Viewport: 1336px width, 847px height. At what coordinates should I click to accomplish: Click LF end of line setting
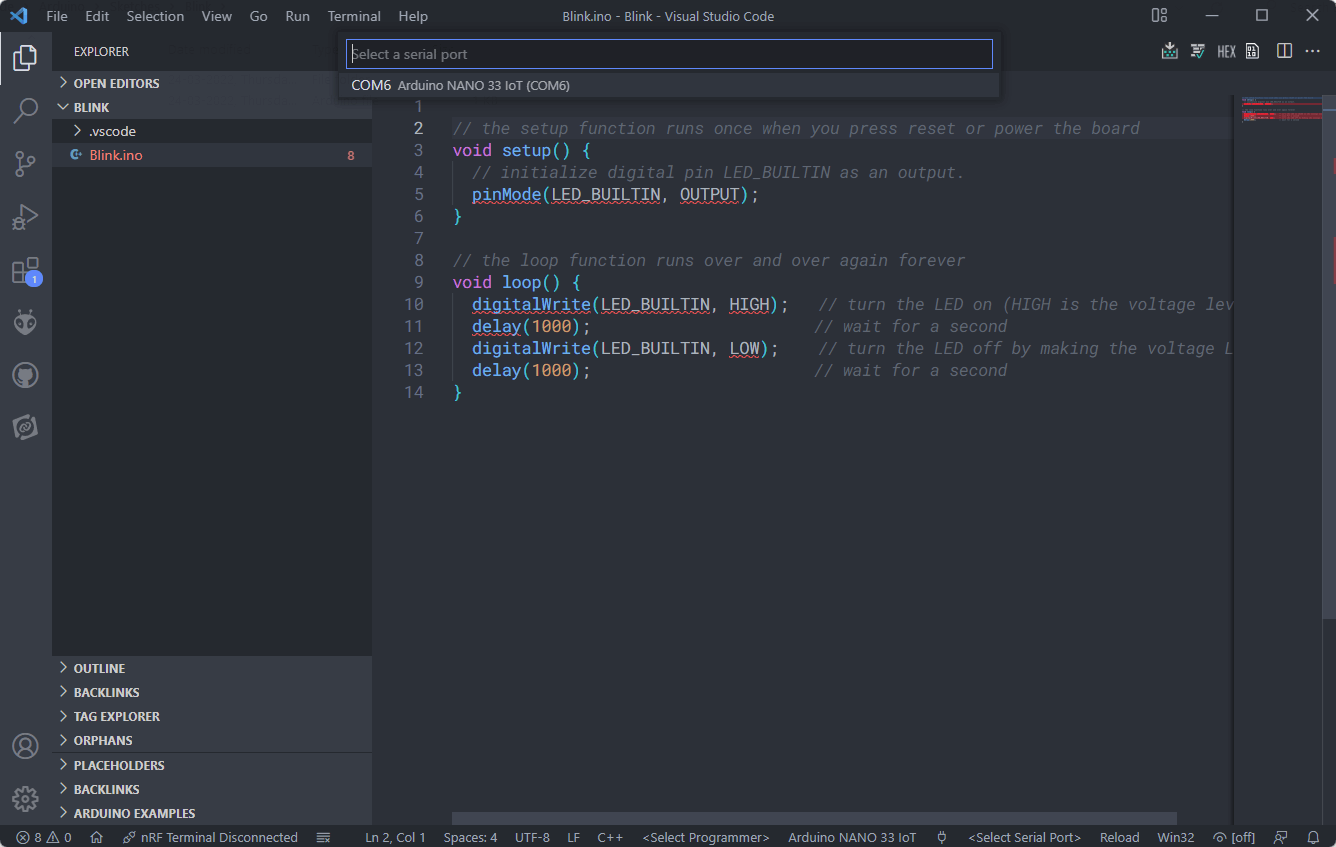[x=574, y=837]
